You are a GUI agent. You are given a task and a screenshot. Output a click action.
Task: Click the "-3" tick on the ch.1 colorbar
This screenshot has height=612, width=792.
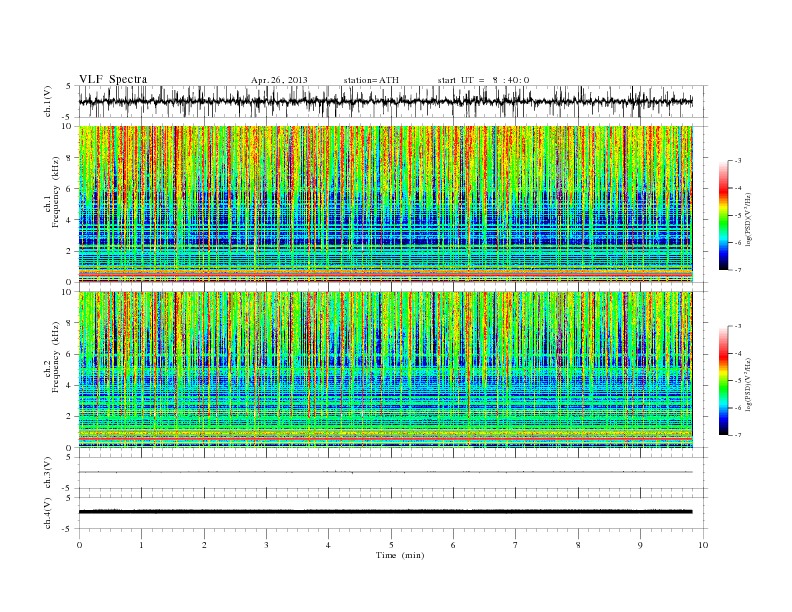(x=738, y=161)
